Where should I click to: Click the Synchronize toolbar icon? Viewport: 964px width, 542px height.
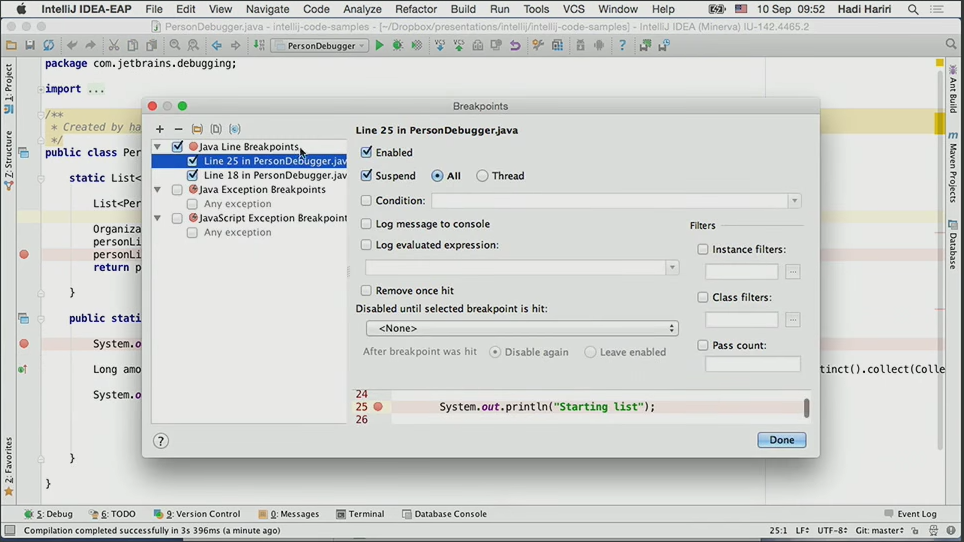point(49,45)
